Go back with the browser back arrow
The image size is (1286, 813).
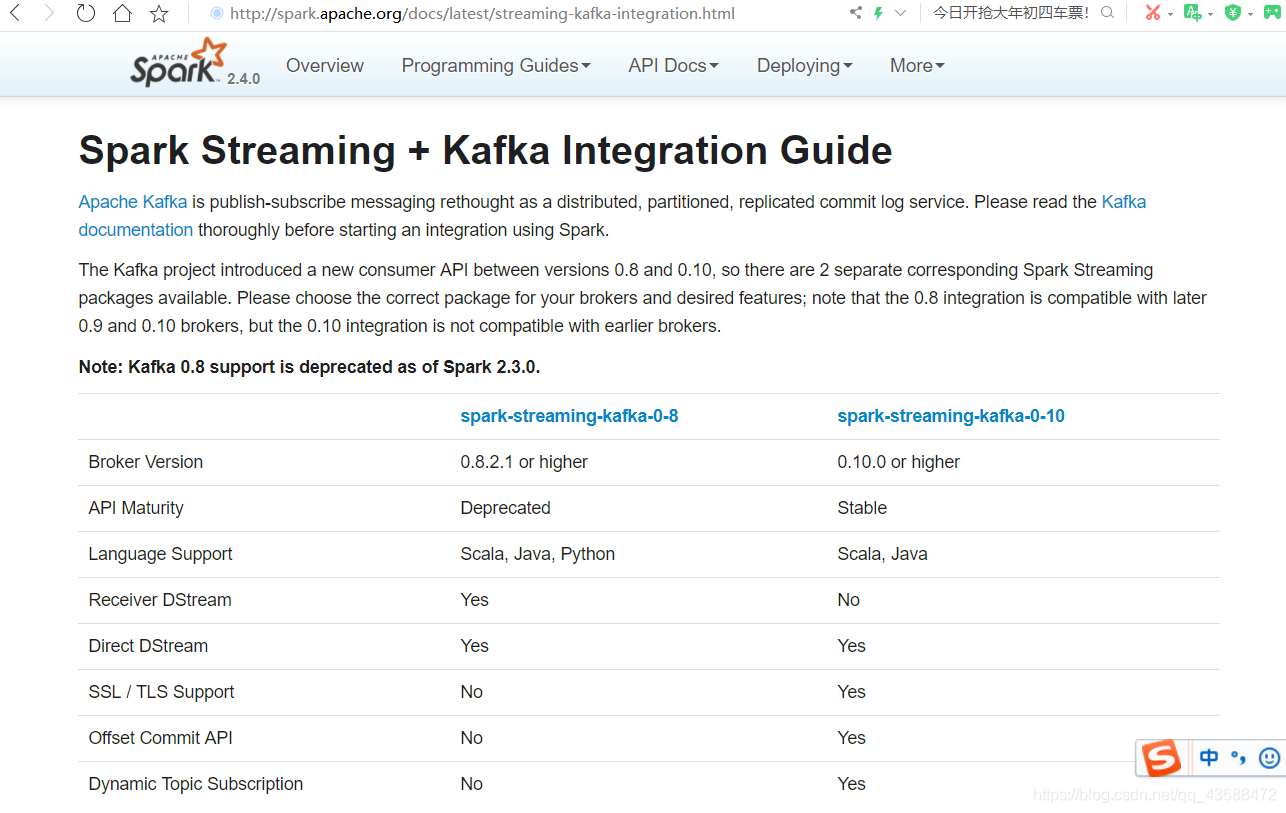[x=15, y=13]
